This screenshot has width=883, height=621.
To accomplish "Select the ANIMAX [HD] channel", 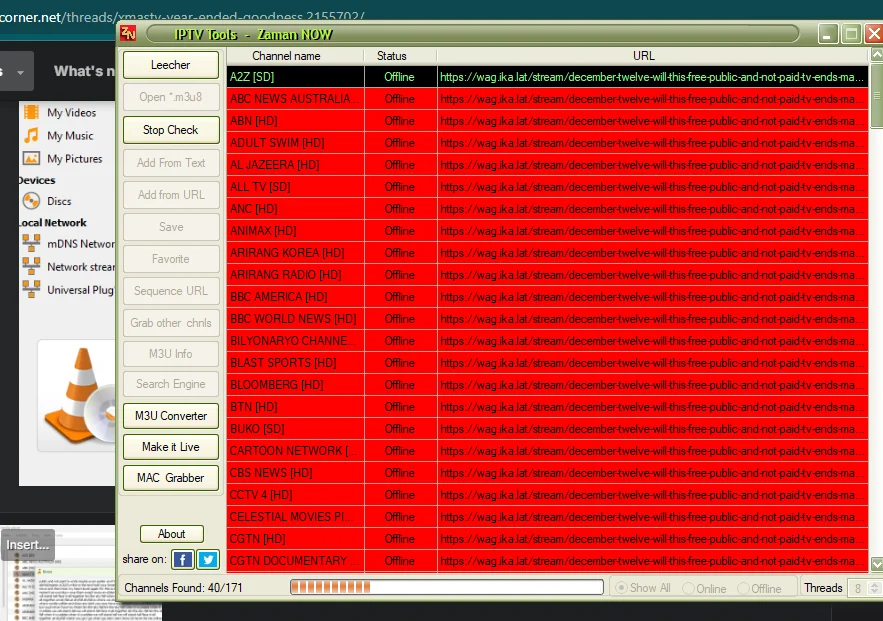I will coord(547,231).
